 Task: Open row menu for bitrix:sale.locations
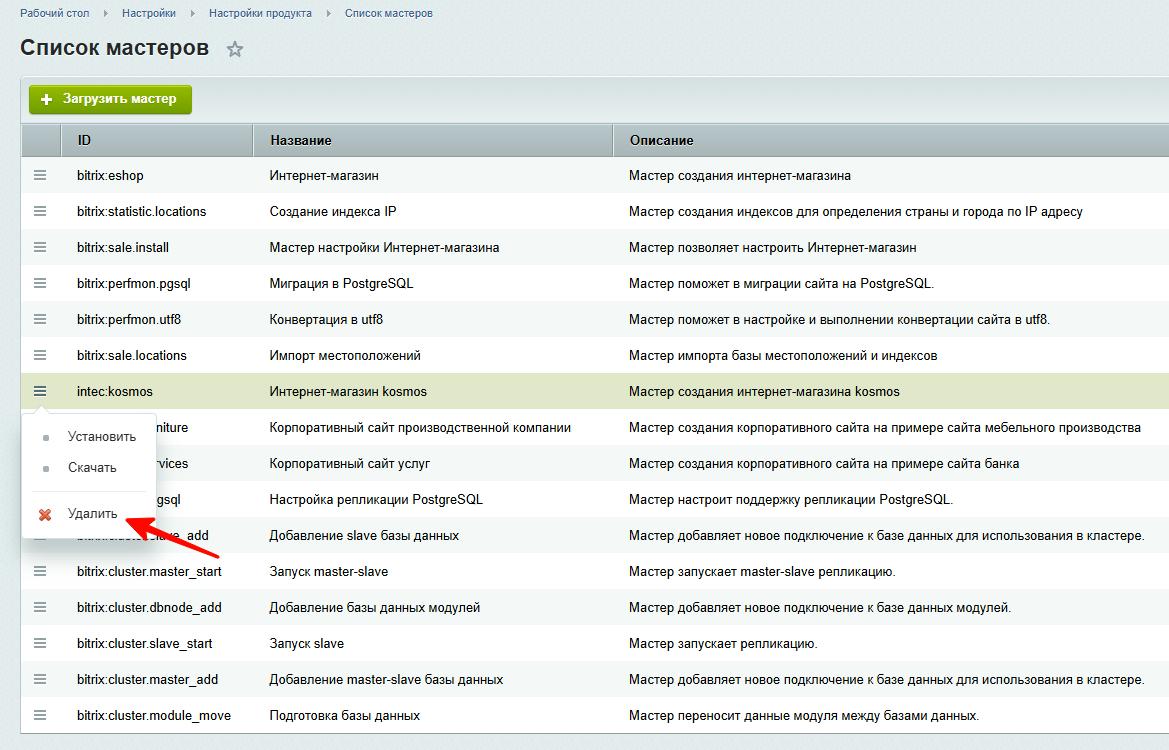[x=40, y=355]
